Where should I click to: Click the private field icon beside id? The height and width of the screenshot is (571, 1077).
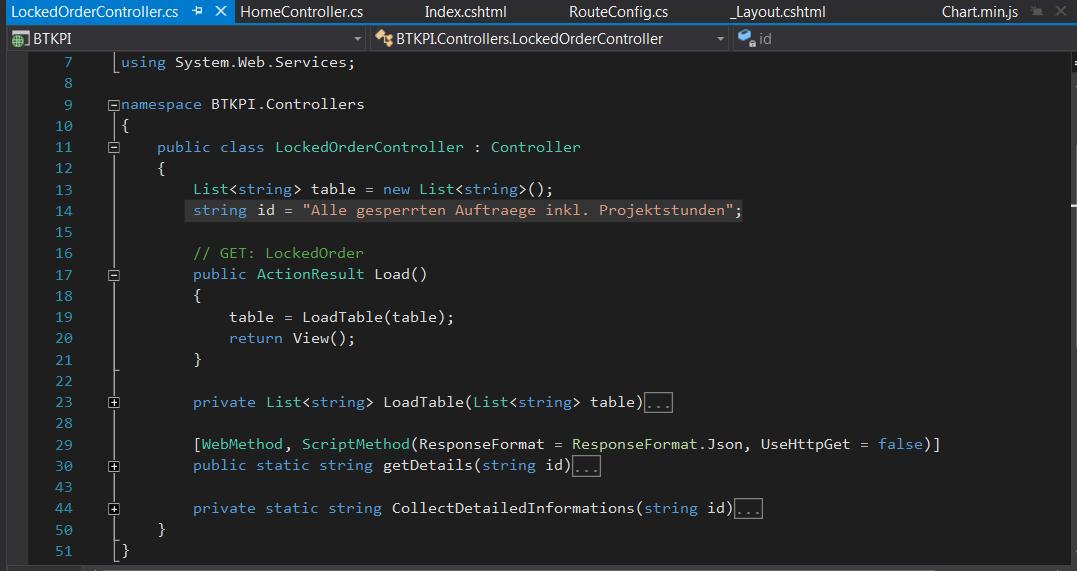(747, 38)
